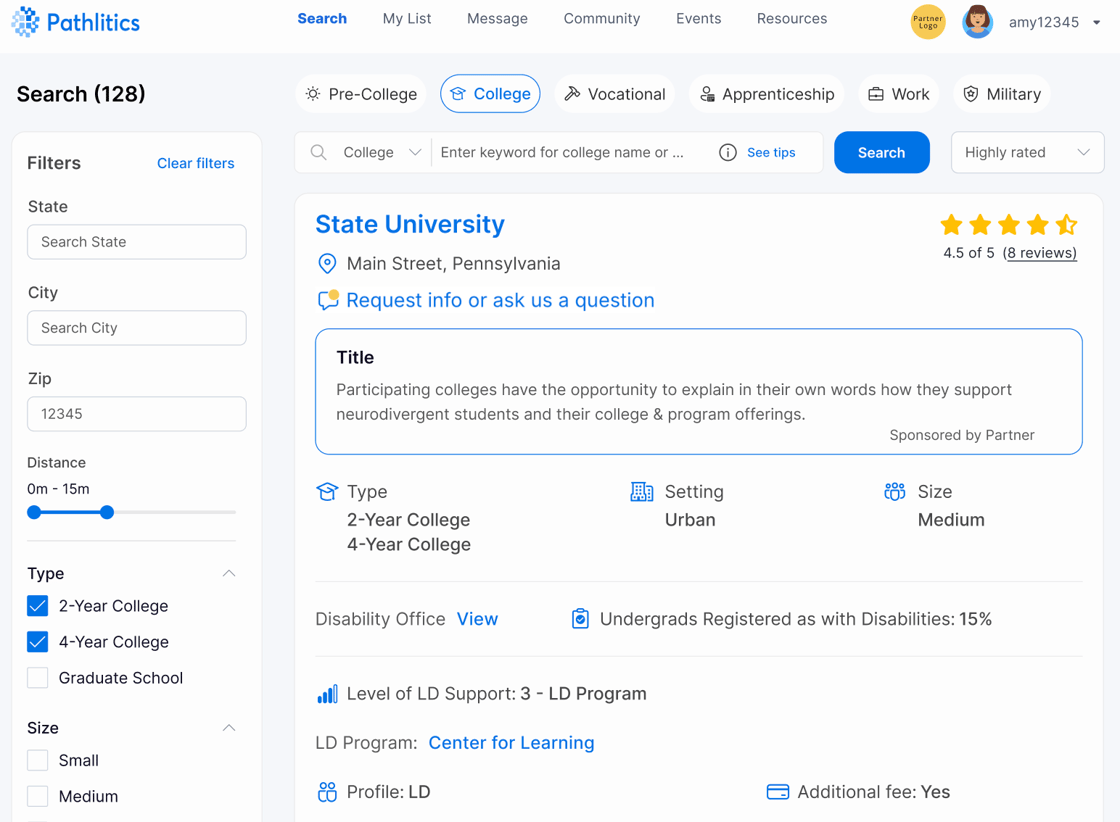Screen dimensions: 1120x822
Task: Open the Community menu item
Action: 601,19
